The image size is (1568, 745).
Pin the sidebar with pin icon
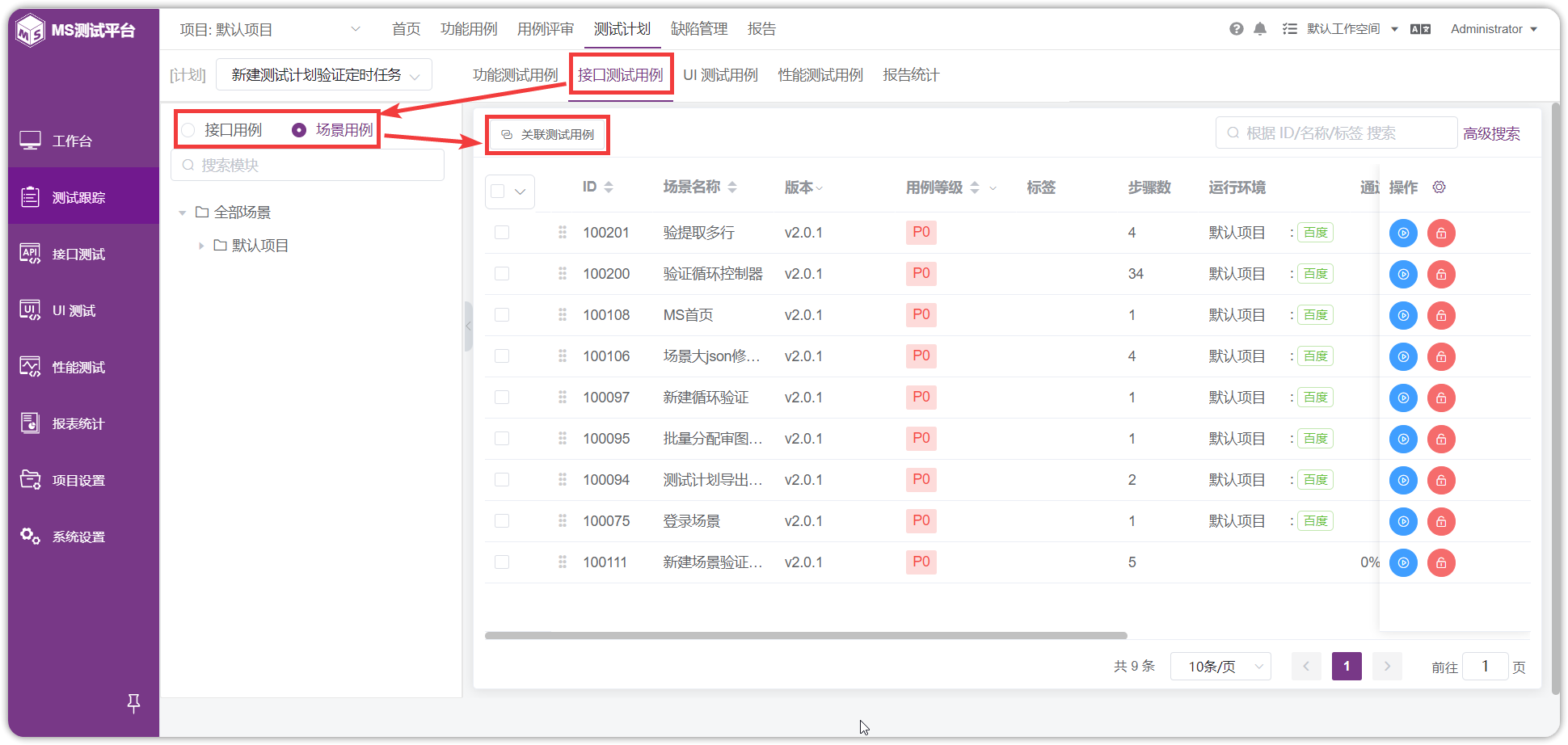134,704
